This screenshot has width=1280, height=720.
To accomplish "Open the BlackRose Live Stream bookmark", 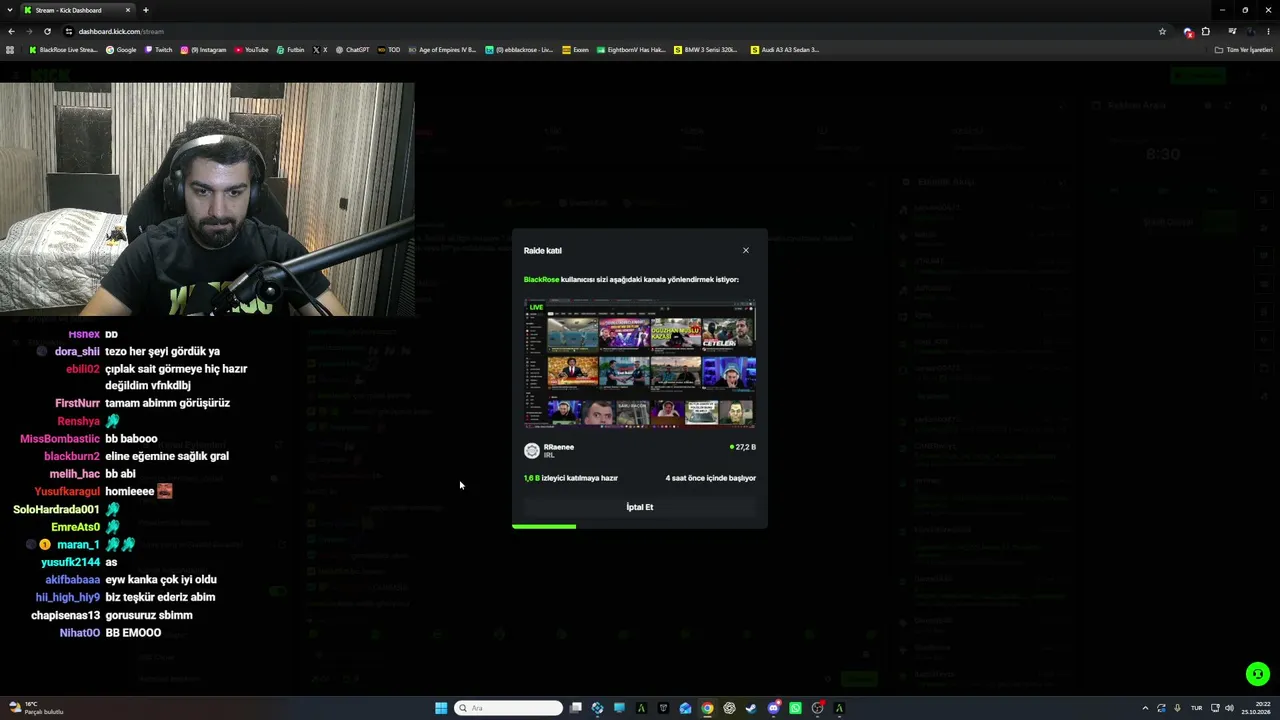I will pyautogui.click(x=64, y=49).
